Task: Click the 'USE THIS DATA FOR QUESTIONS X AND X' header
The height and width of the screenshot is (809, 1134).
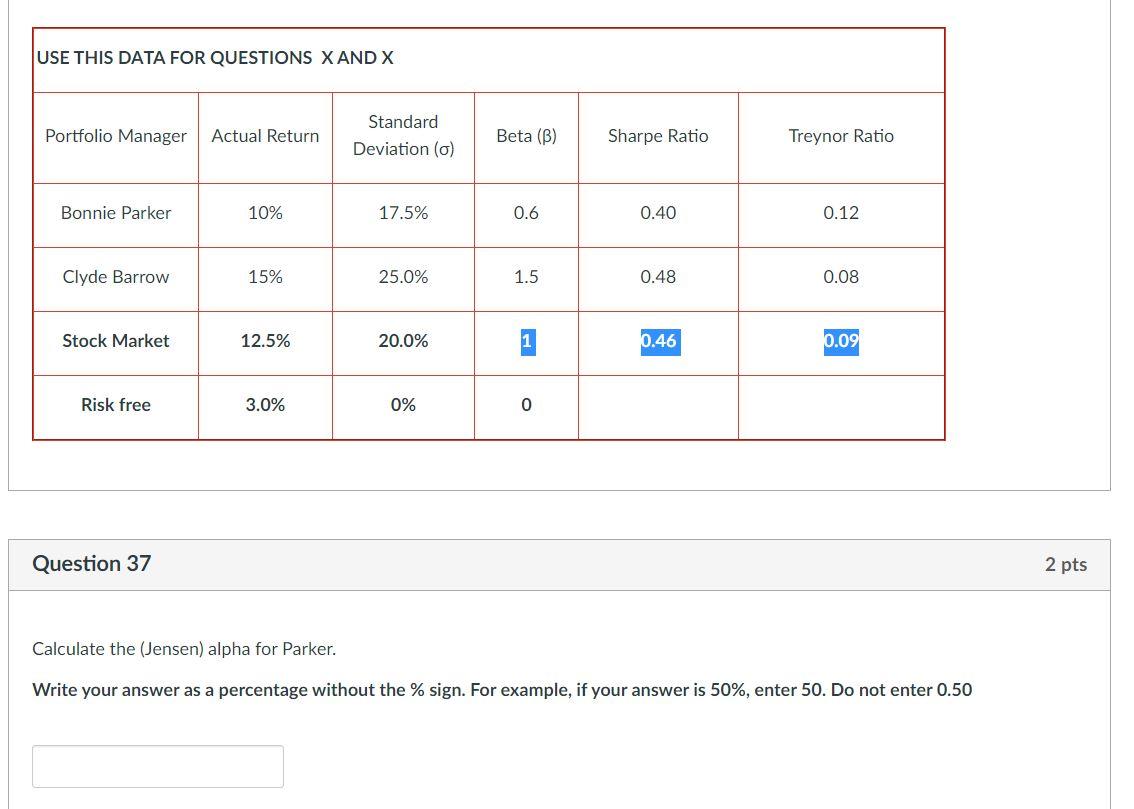Action: [x=215, y=58]
